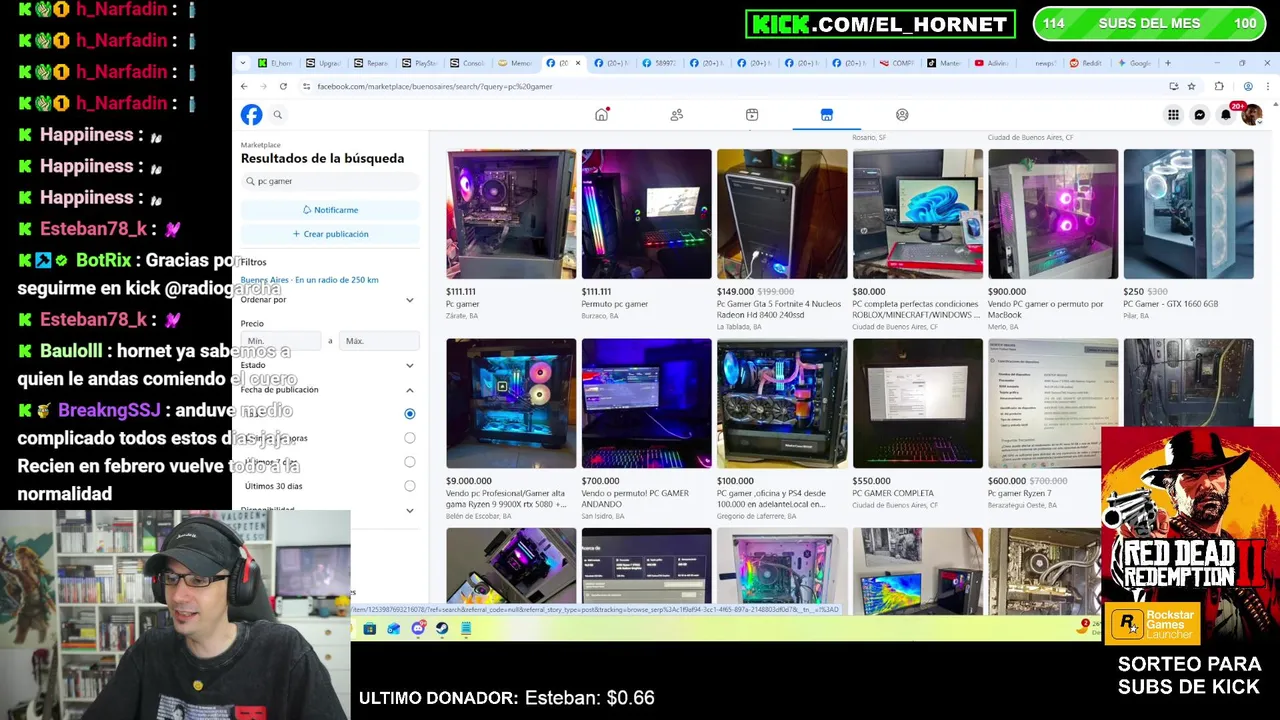Bookmark the page with the star icon
The width and height of the screenshot is (1280, 720).
pyautogui.click(x=1191, y=86)
